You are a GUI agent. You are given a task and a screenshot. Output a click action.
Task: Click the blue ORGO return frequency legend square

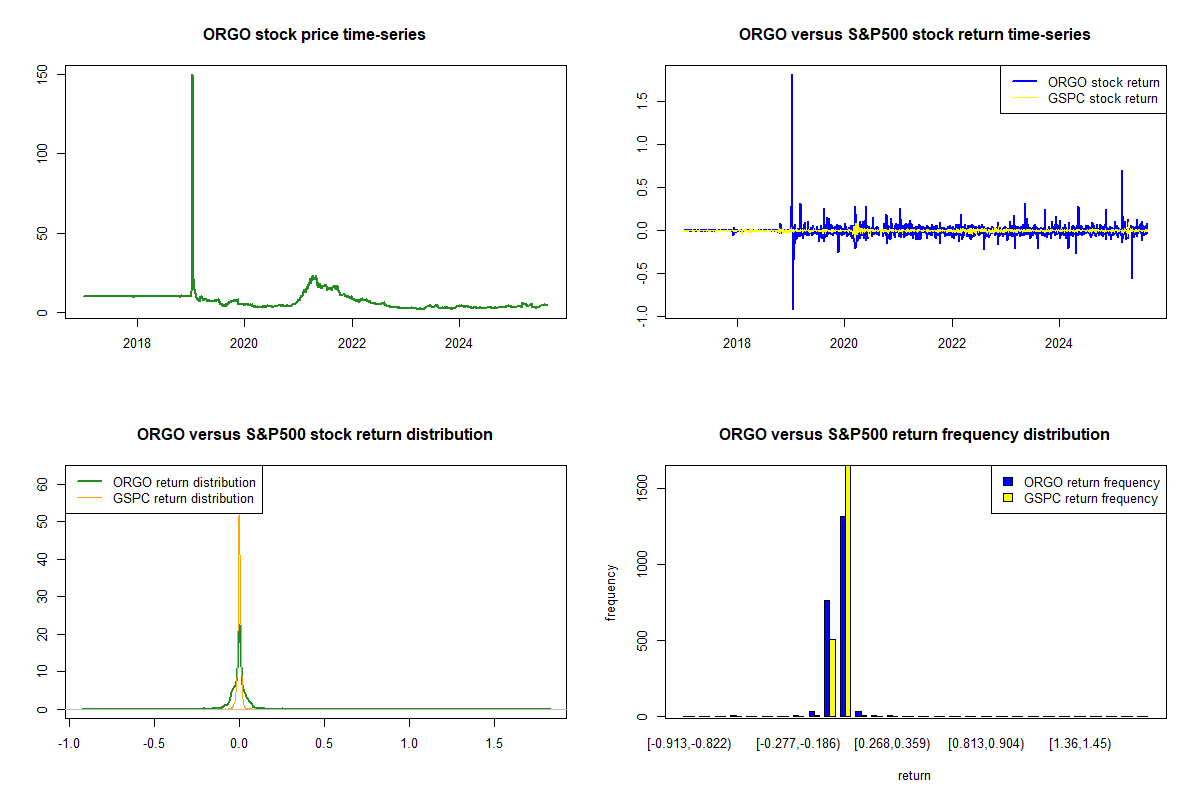click(1007, 482)
